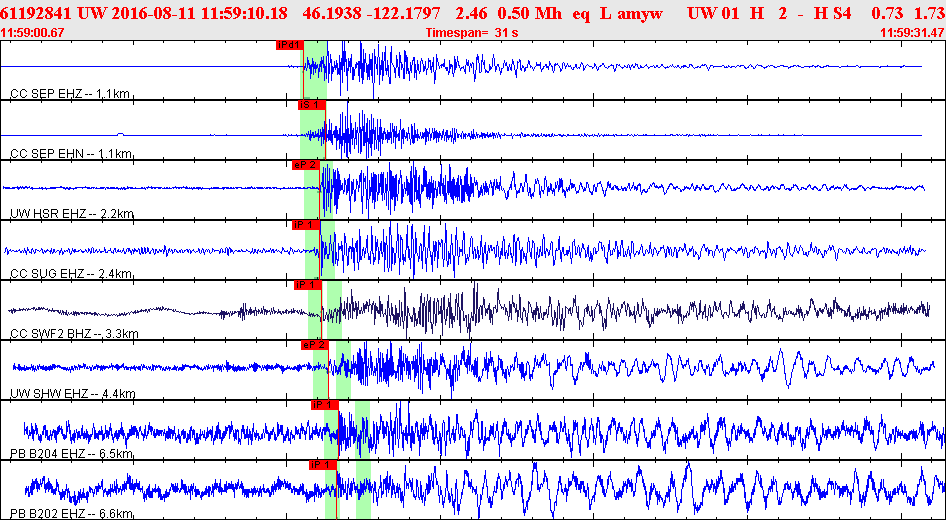This screenshot has height=520, width=946.
Task: Select the CC SUG EHZ channel label
Action: click(71, 274)
